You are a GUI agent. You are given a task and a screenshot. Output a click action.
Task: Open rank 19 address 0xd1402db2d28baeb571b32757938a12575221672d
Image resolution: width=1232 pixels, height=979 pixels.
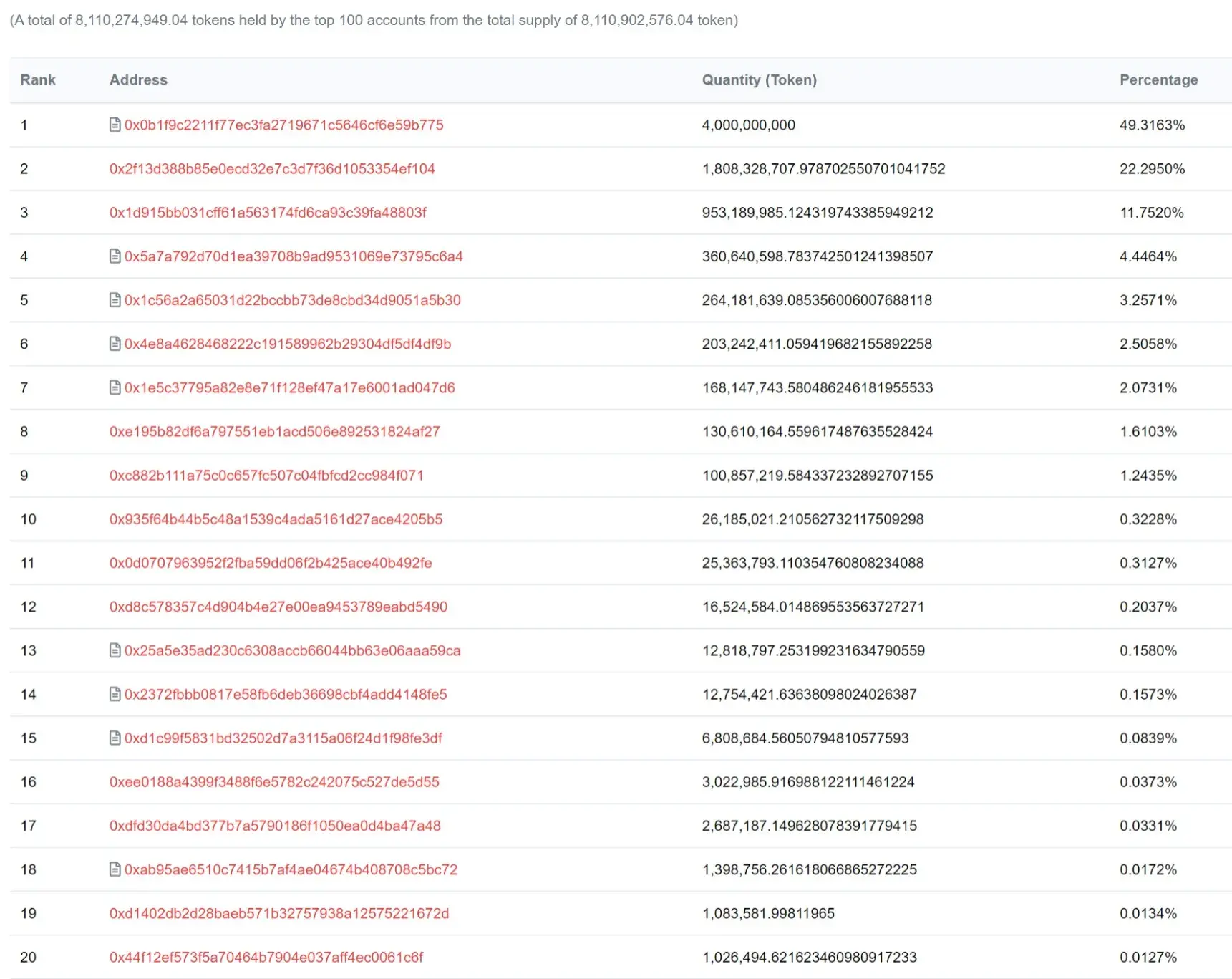(x=279, y=913)
